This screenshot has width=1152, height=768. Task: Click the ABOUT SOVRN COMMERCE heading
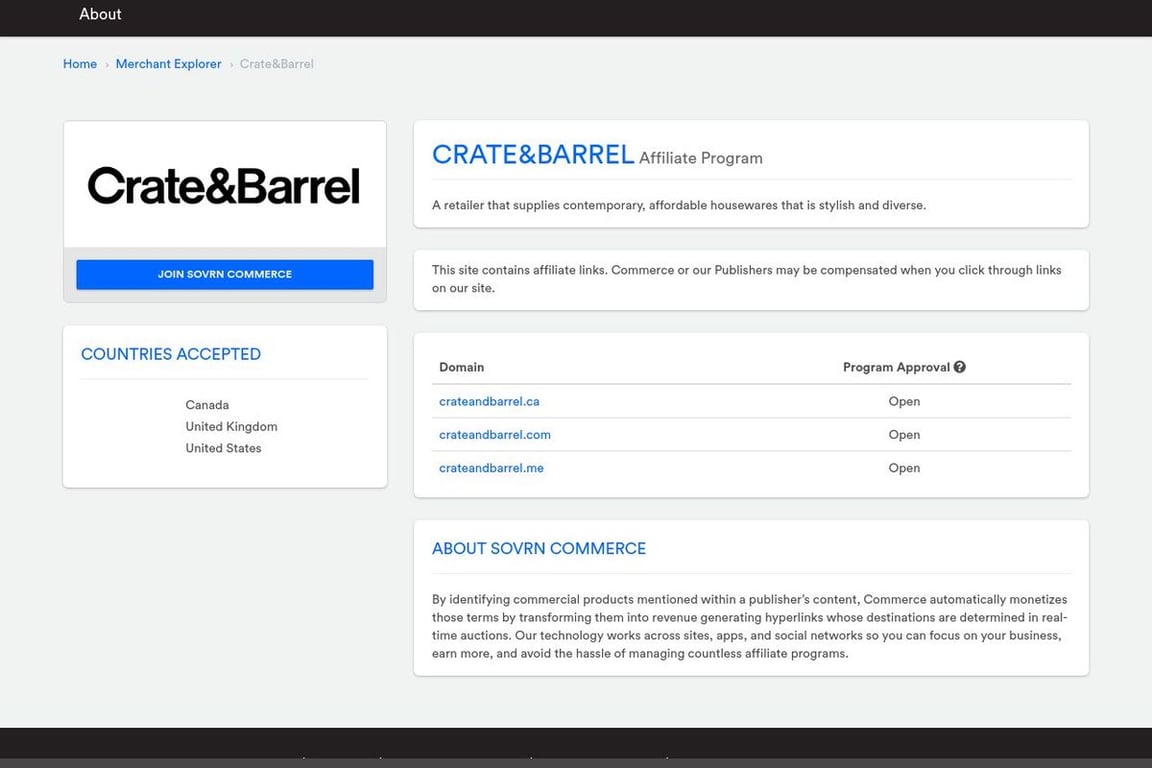(x=539, y=548)
